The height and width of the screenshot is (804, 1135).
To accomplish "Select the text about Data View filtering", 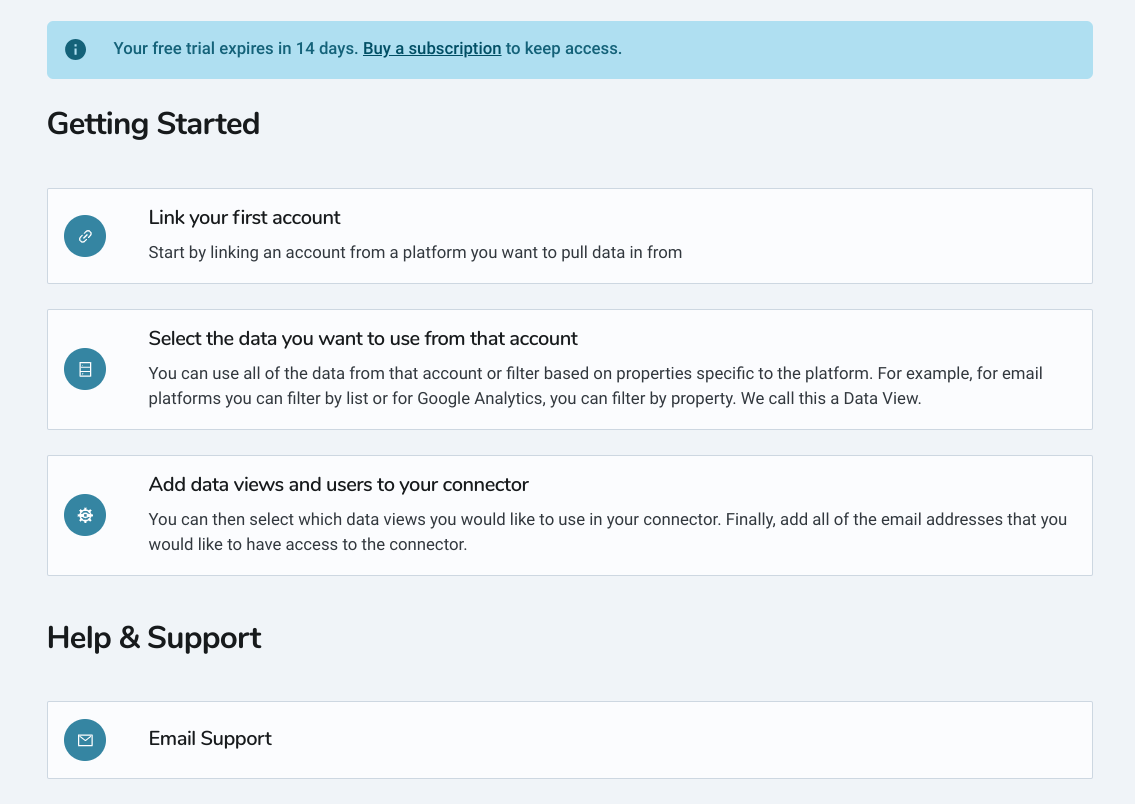I will tap(595, 386).
